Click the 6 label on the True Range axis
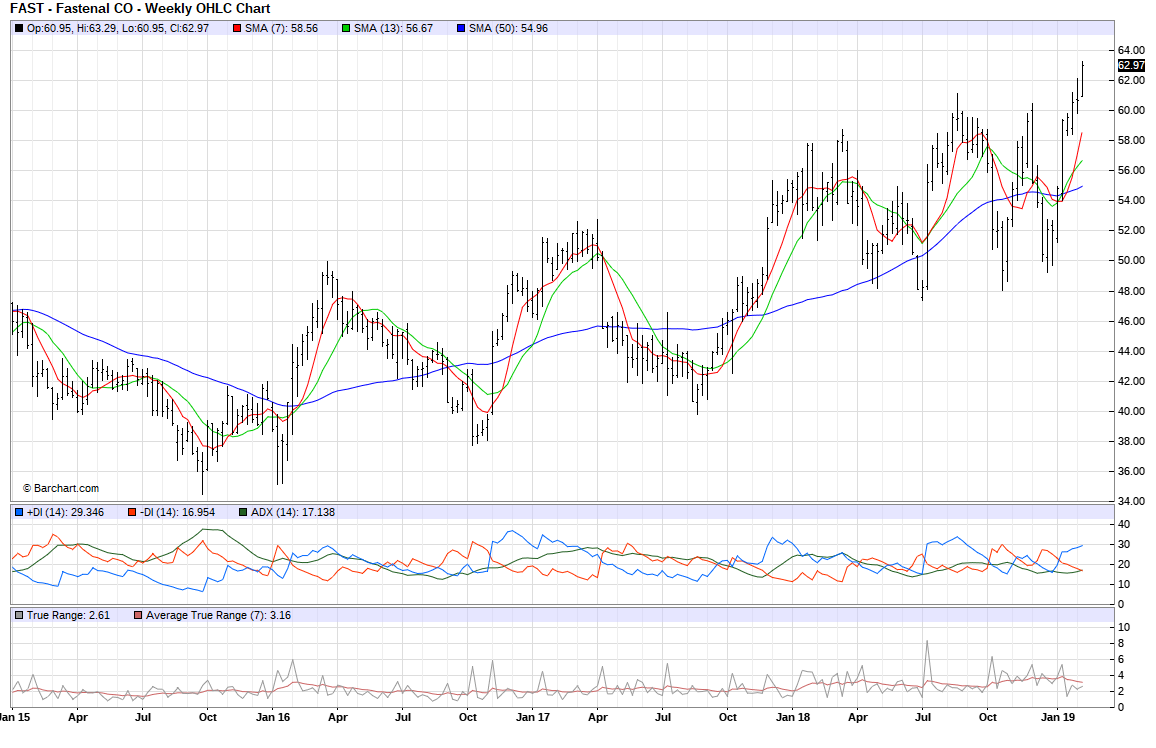This screenshot has width=1156, height=748. [x=1121, y=660]
